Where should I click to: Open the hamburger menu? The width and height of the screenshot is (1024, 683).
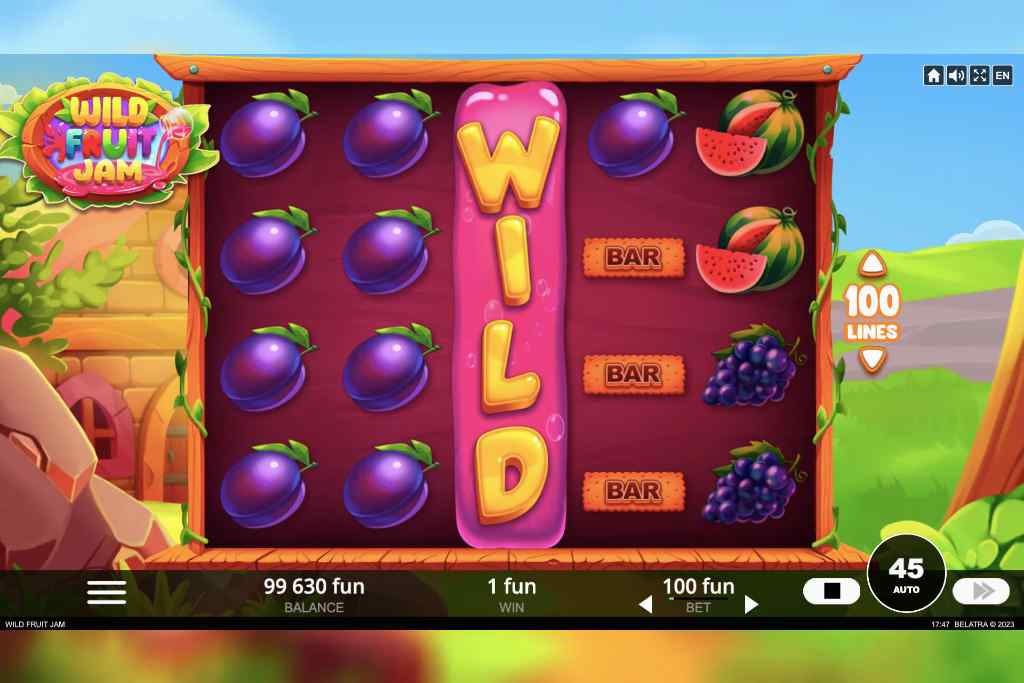tap(106, 592)
